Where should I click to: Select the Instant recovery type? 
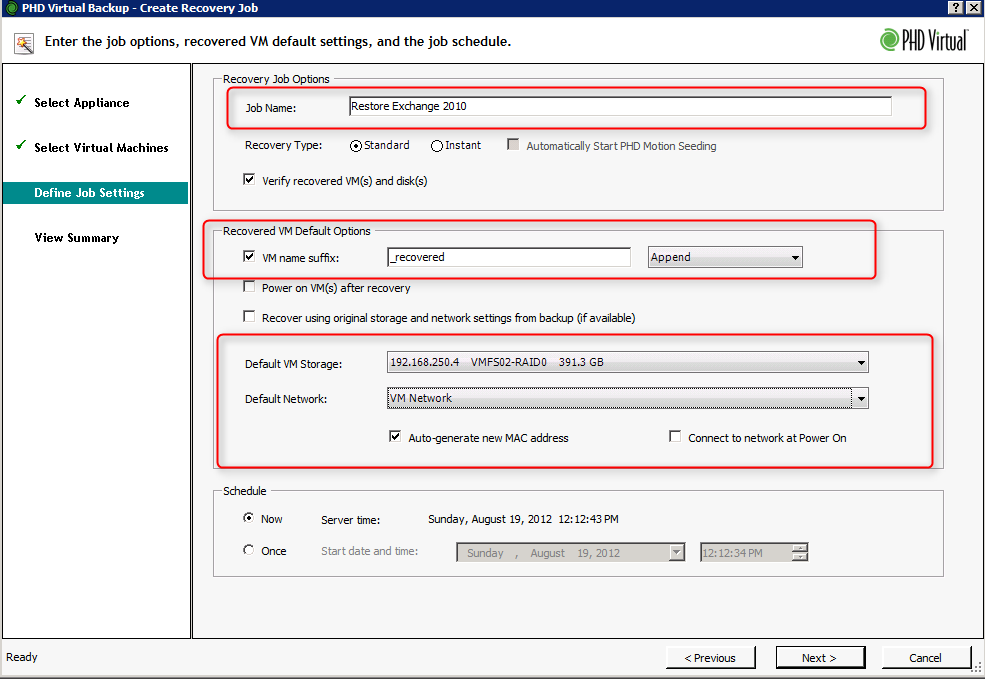(x=437, y=146)
